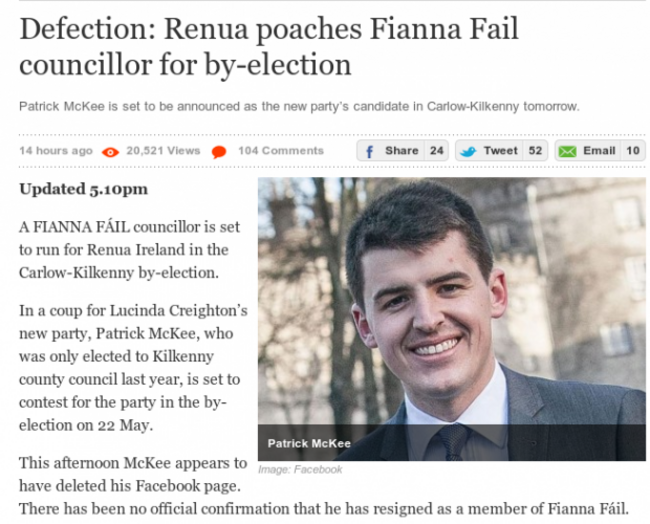Click the Facebook 'f' logo icon

(x=369, y=152)
